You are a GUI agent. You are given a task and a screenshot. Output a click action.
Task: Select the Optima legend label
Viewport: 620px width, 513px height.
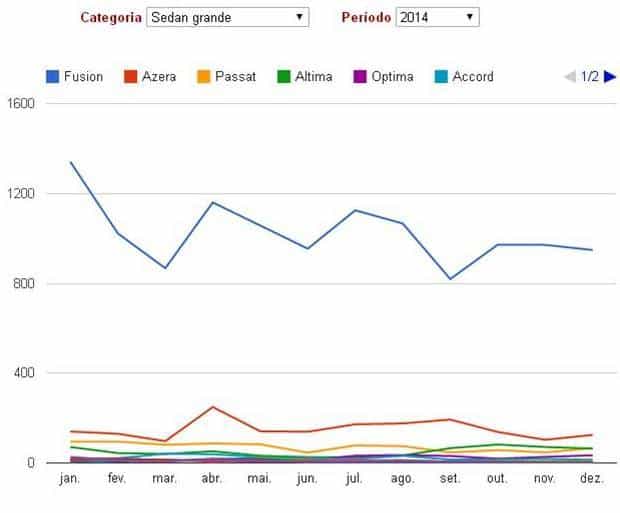point(392,77)
